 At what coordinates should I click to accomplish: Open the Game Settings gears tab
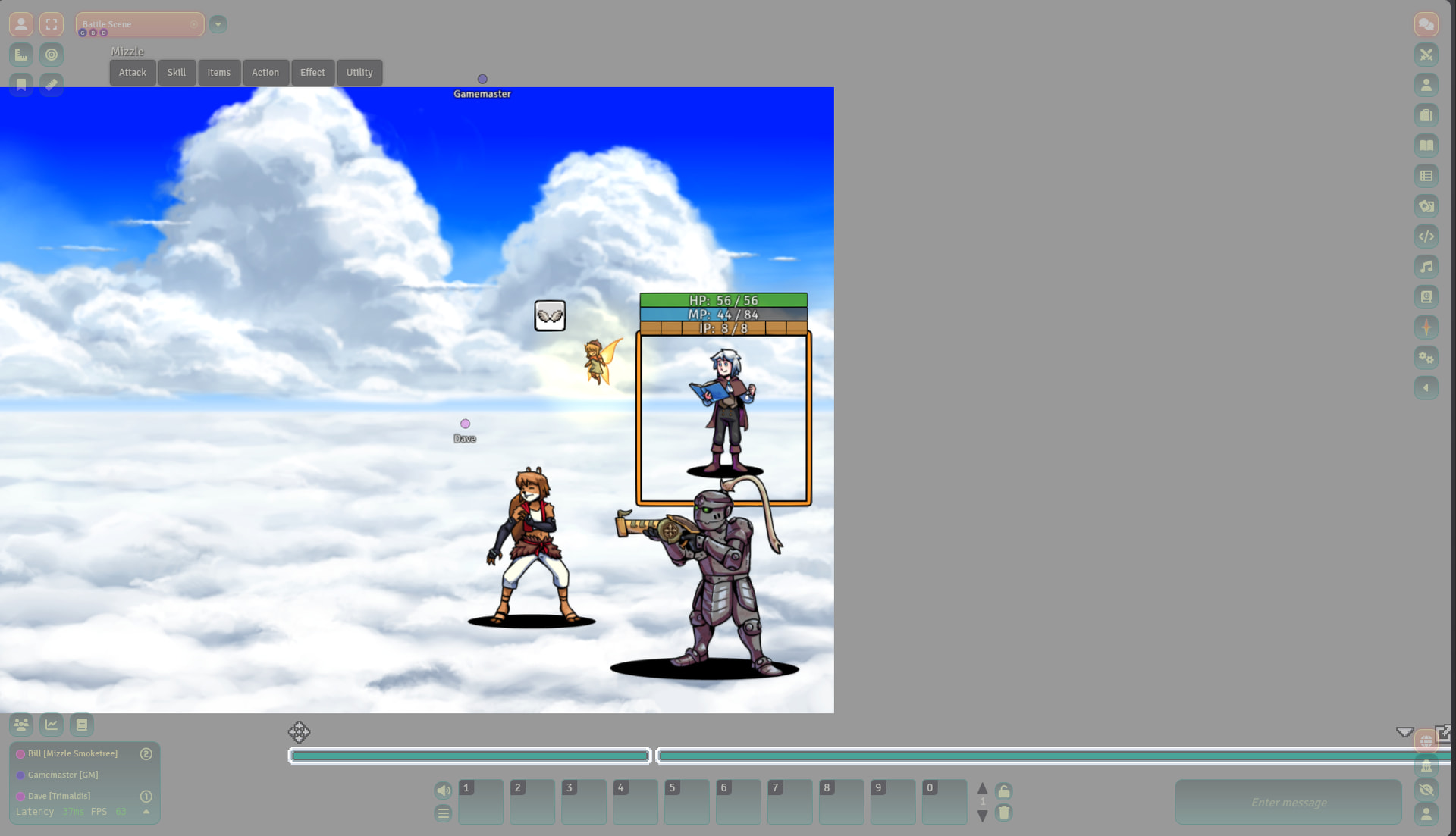[x=1426, y=358]
